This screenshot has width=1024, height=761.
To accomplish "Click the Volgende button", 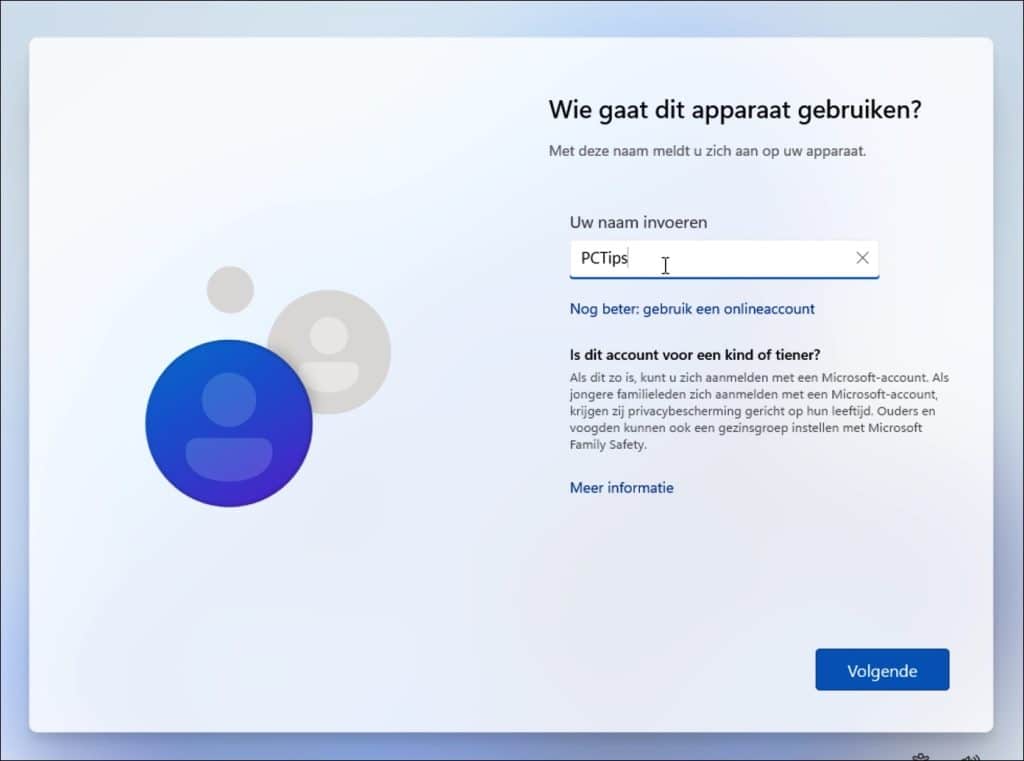I will click(x=882, y=670).
